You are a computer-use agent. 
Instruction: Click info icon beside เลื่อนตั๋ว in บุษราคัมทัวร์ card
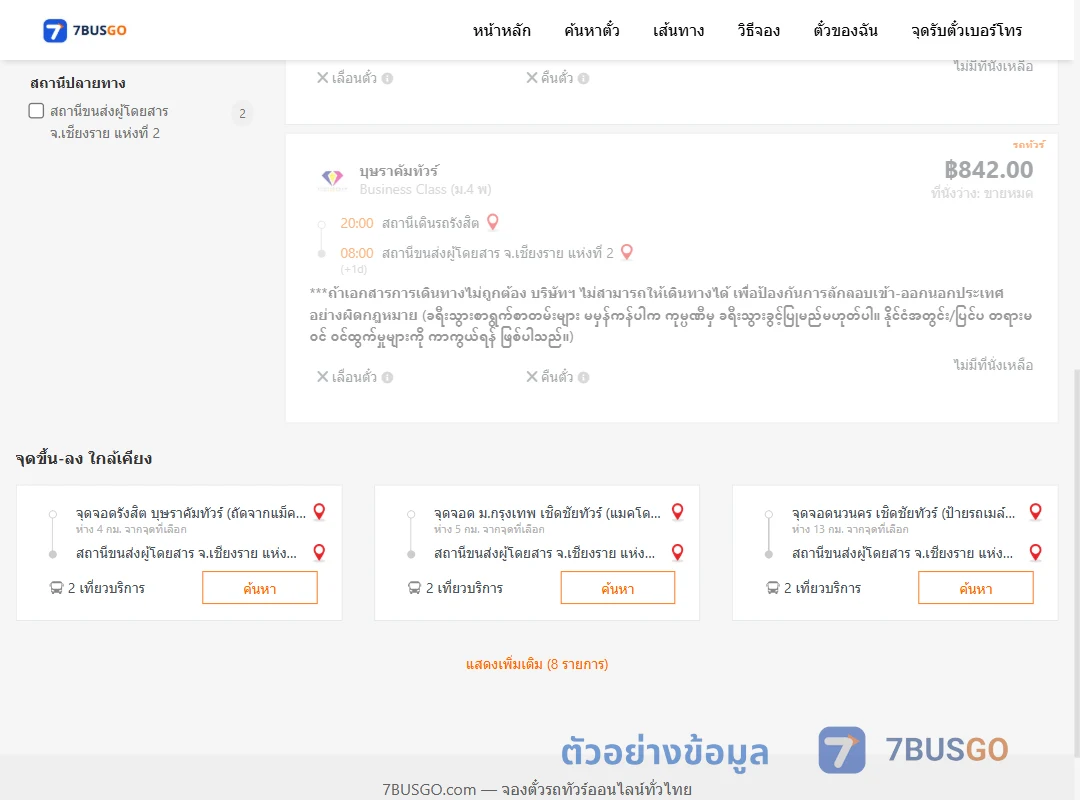pyautogui.click(x=388, y=378)
